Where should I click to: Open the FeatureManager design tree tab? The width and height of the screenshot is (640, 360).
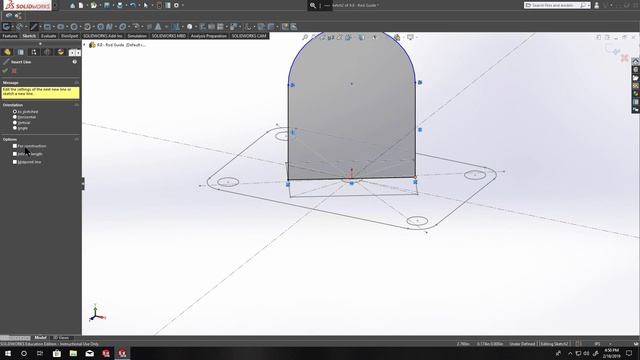7,52
